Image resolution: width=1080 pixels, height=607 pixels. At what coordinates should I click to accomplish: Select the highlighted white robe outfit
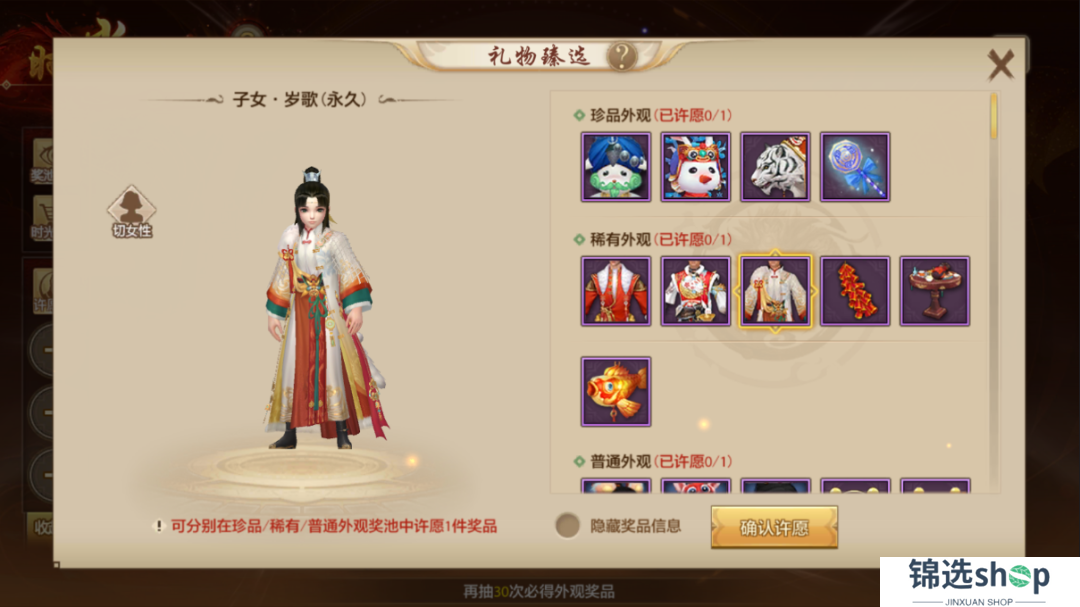[x=776, y=291]
